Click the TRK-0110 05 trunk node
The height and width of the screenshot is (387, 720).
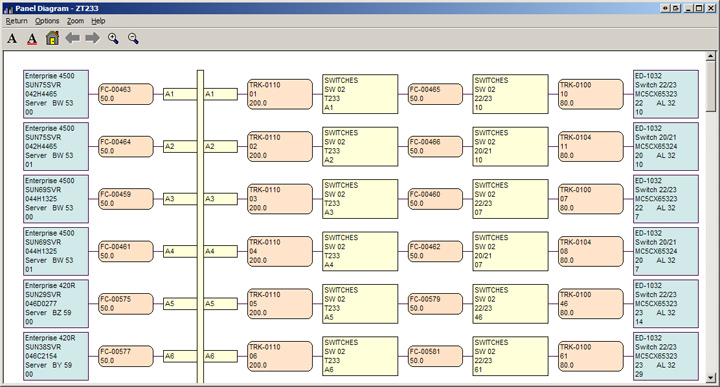click(x=280, y=303)
